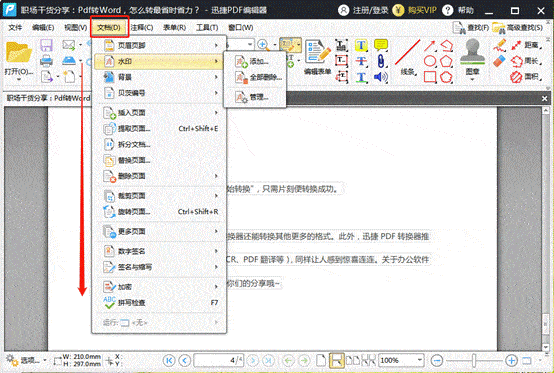Open the 编辑(E) menu
This screenshot has width=554, height=373.
pos(43,28)
